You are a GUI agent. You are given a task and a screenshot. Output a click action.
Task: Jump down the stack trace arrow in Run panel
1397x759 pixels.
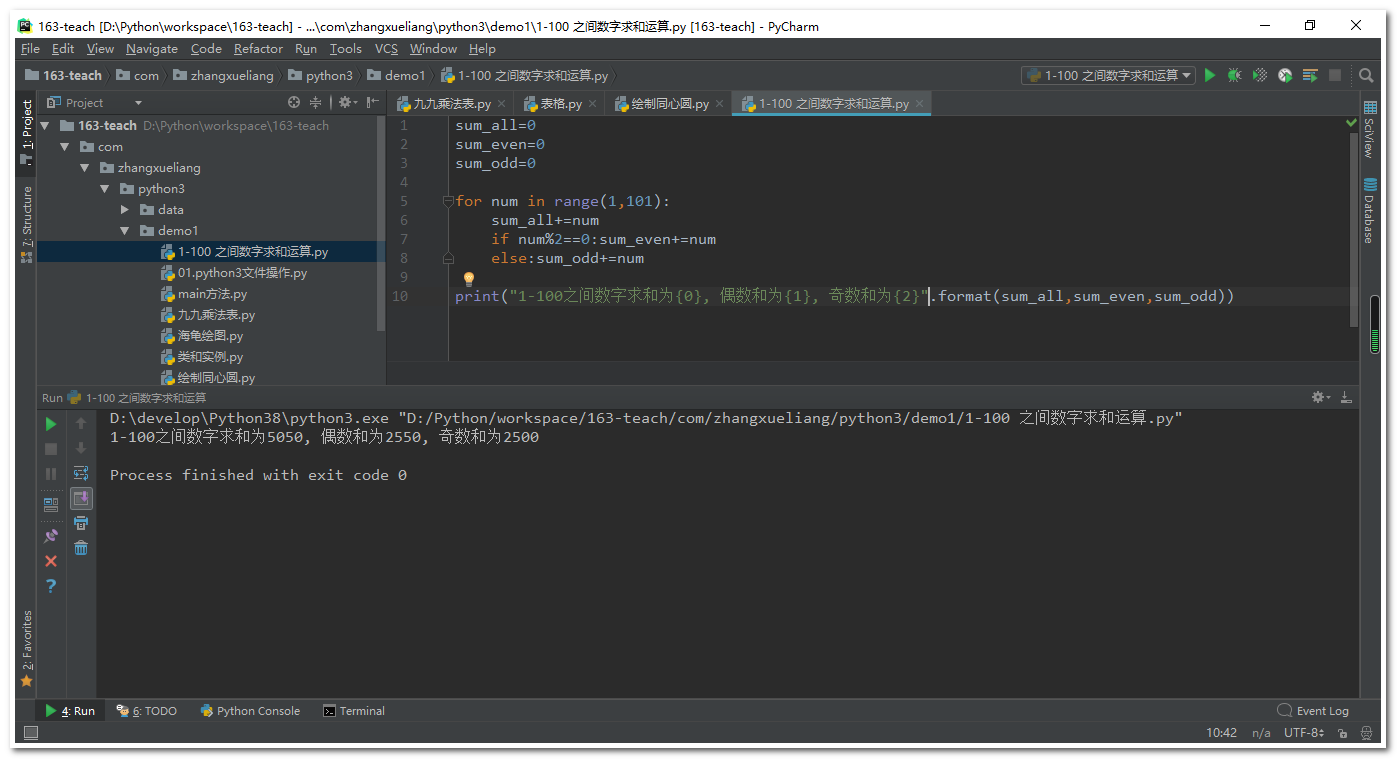point(81,449)
